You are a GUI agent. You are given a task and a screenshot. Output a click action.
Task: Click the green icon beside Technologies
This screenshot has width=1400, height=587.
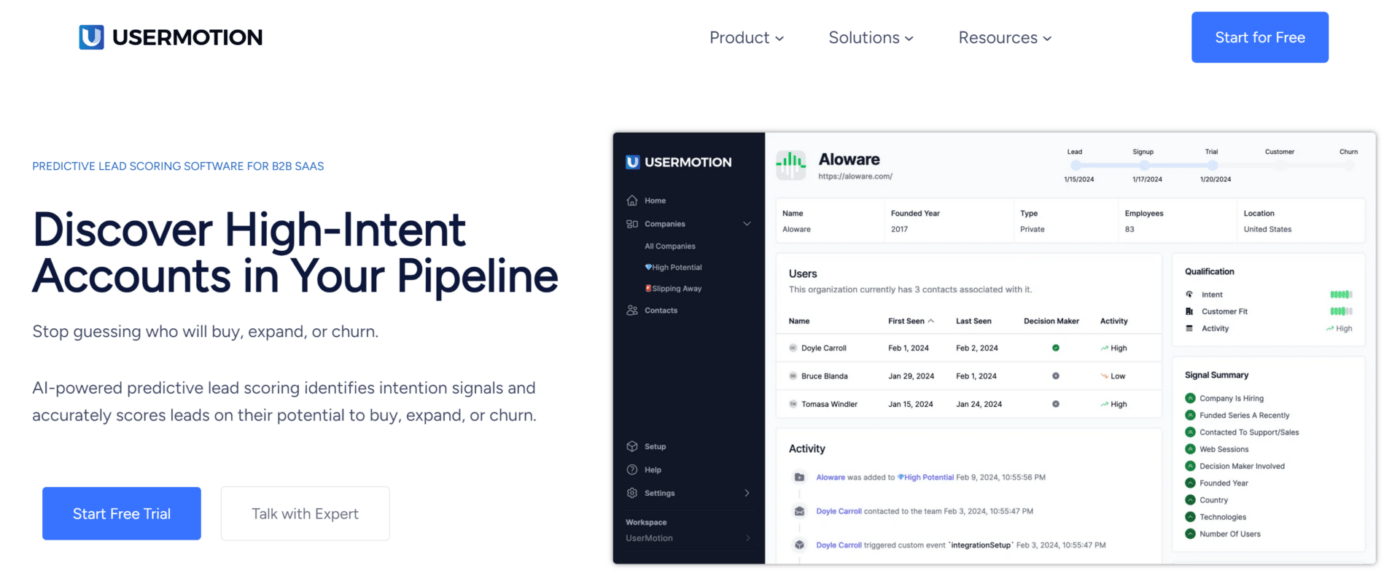click(1190, 517)
